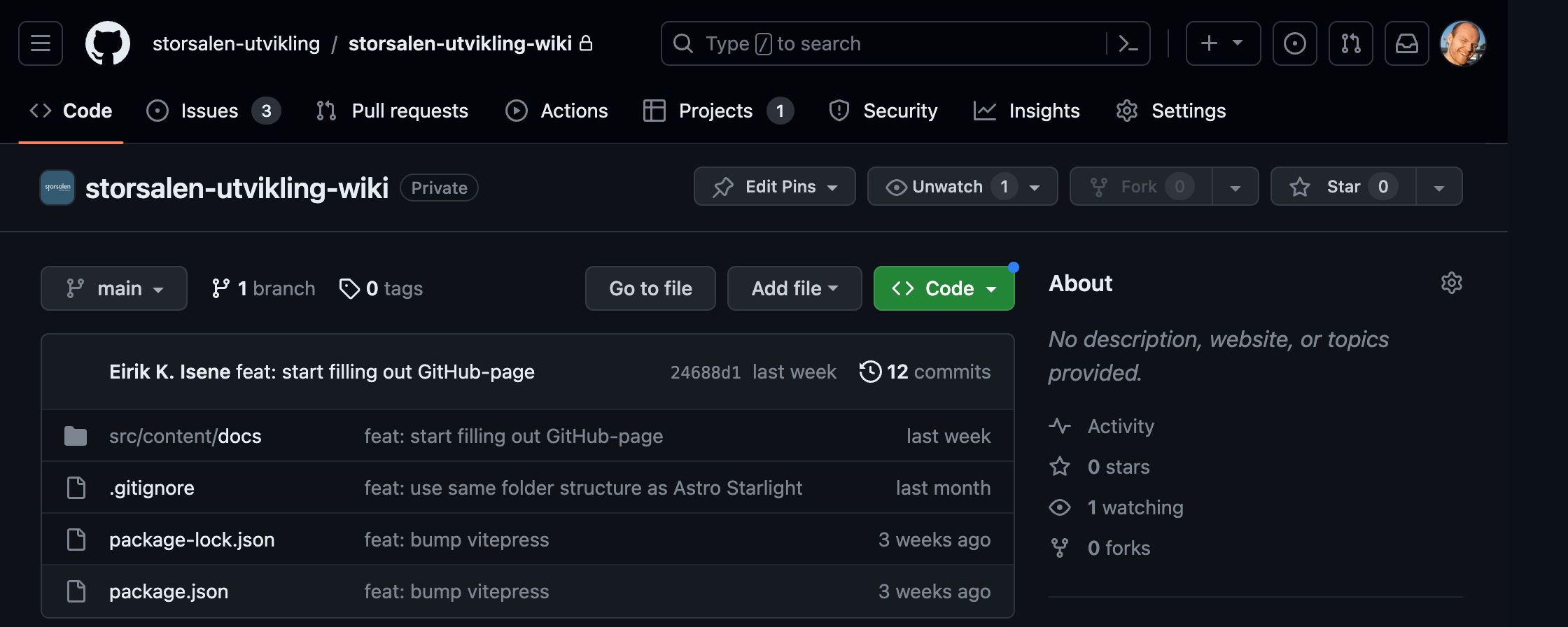This screenshot has width=1568, height=627.
Task: Expand the Add file dropdown
Action: 794,288
